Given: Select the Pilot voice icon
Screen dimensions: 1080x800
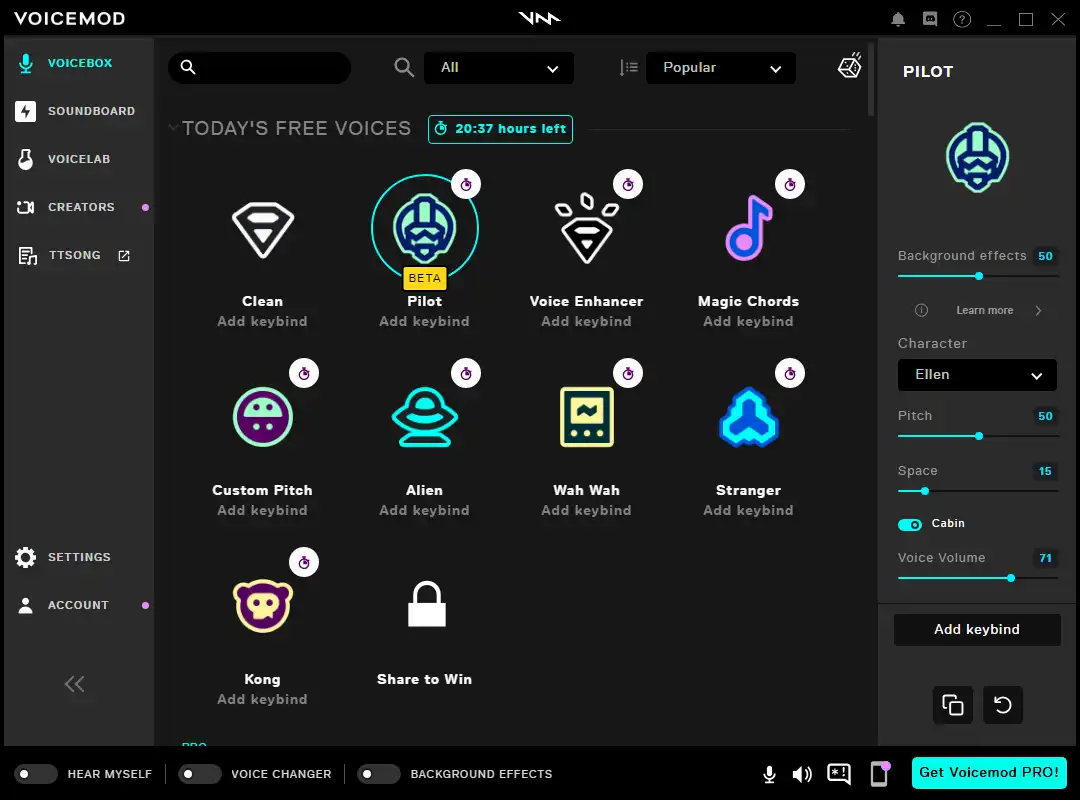Looking at the screenshot, I should (x=424, y=228).
